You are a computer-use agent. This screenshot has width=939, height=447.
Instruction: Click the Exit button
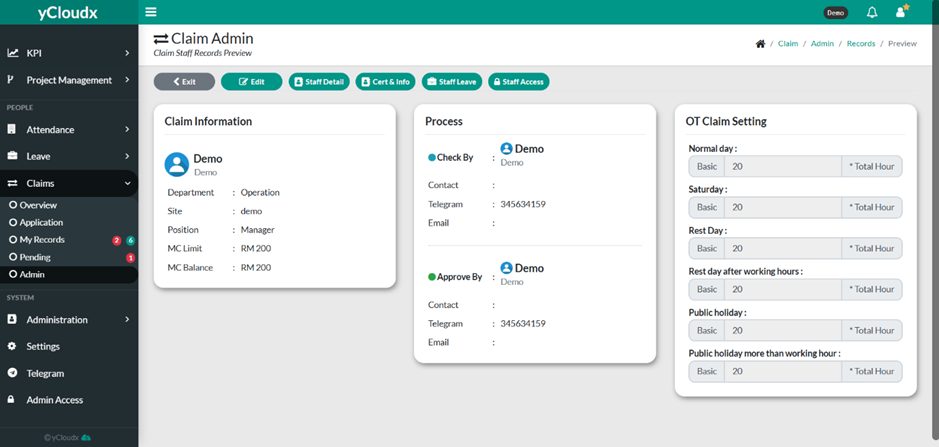(184, 81)
